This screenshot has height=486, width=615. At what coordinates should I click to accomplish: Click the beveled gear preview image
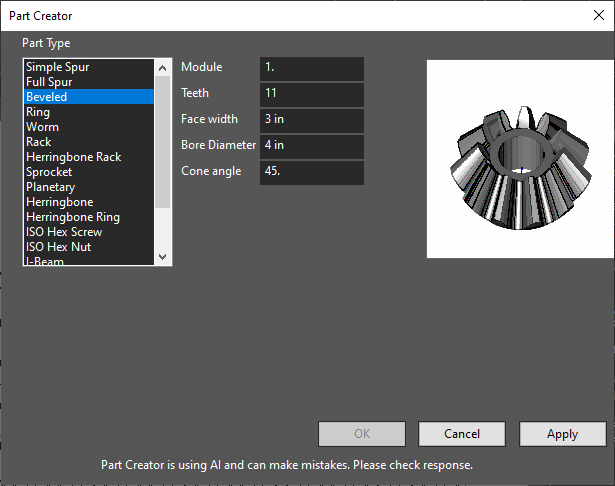point(520,159)
